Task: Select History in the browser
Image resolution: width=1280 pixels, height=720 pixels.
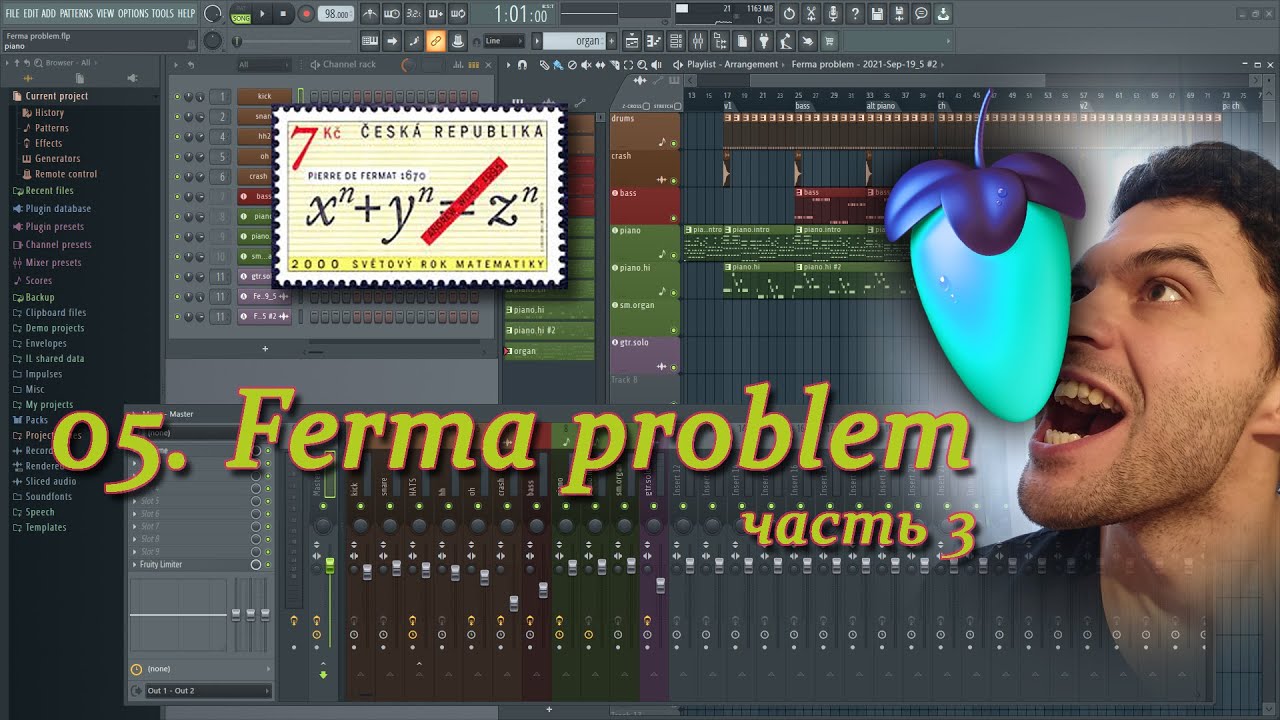Action: pyautogui.click(x=49, y=113)
